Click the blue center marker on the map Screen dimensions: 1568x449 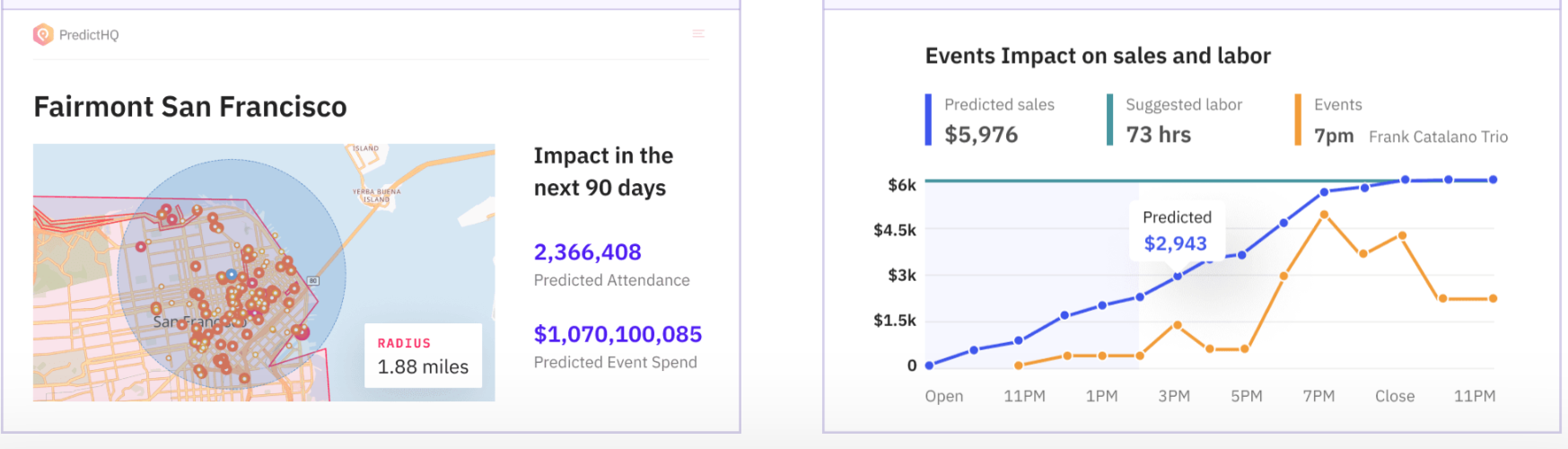tap(232, 275)
